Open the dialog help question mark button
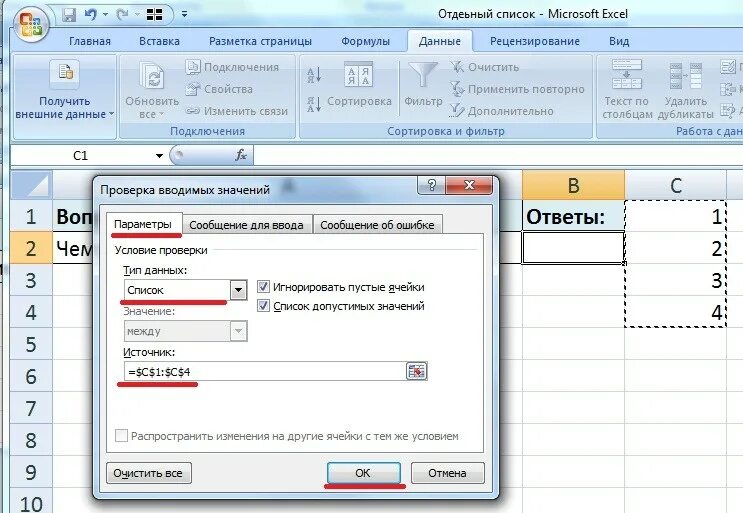 pos(431,185)
